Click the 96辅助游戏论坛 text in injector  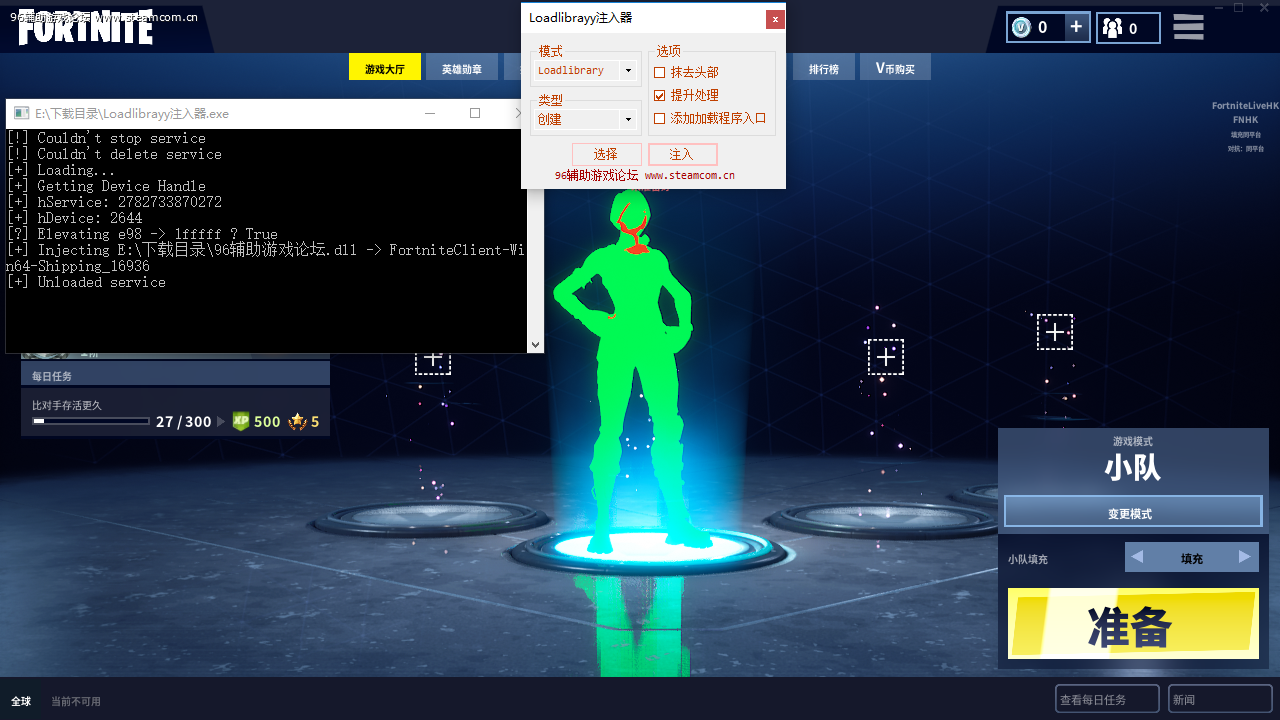596,175
